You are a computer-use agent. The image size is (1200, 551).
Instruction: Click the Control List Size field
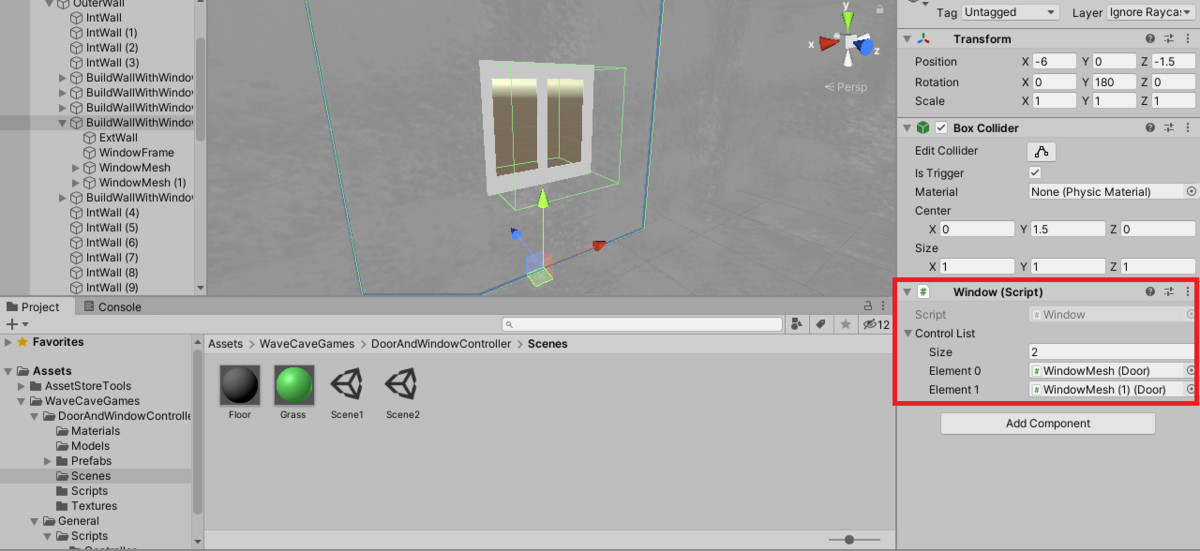coord(1112,352)
